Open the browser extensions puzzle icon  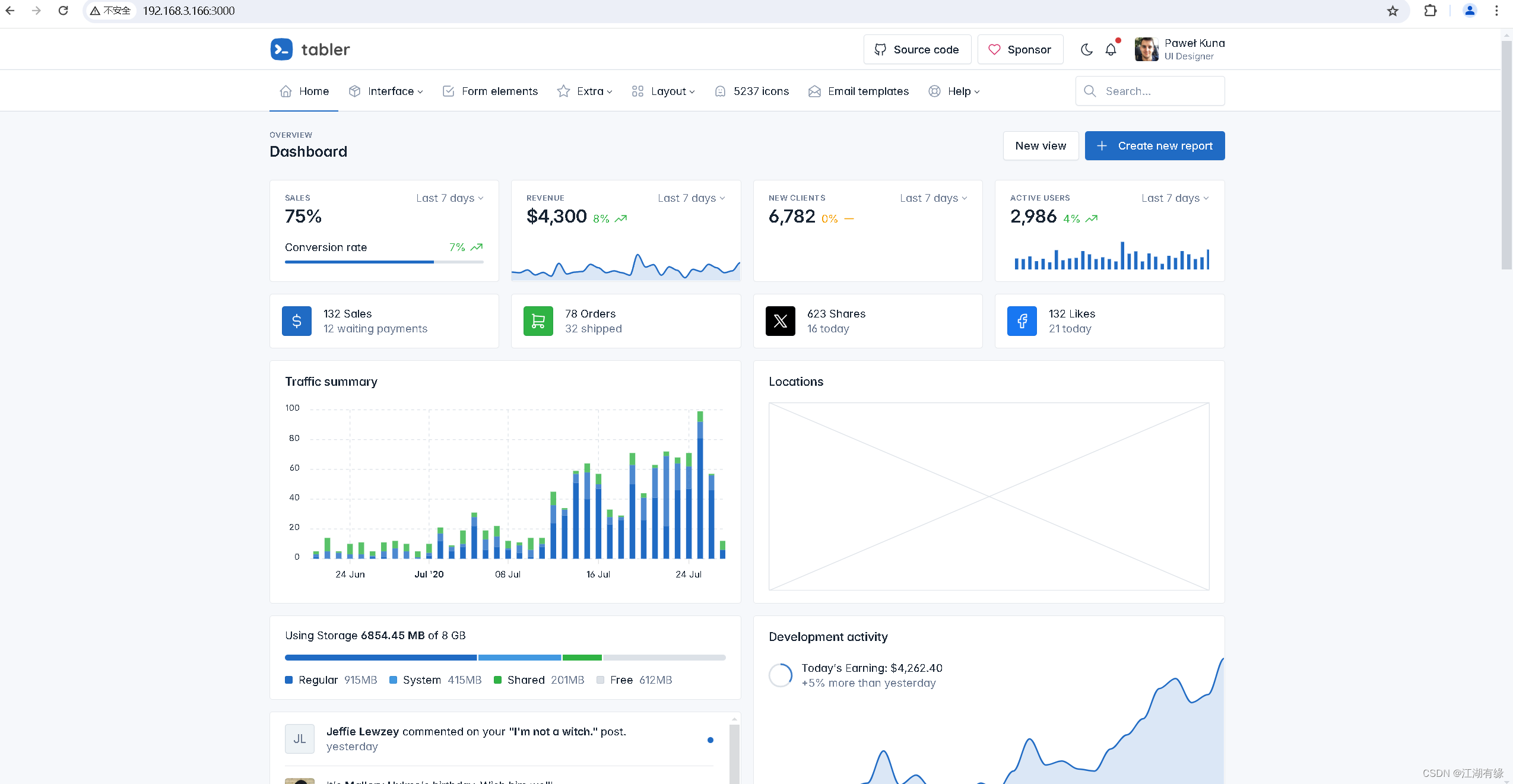click(1430, 11)
